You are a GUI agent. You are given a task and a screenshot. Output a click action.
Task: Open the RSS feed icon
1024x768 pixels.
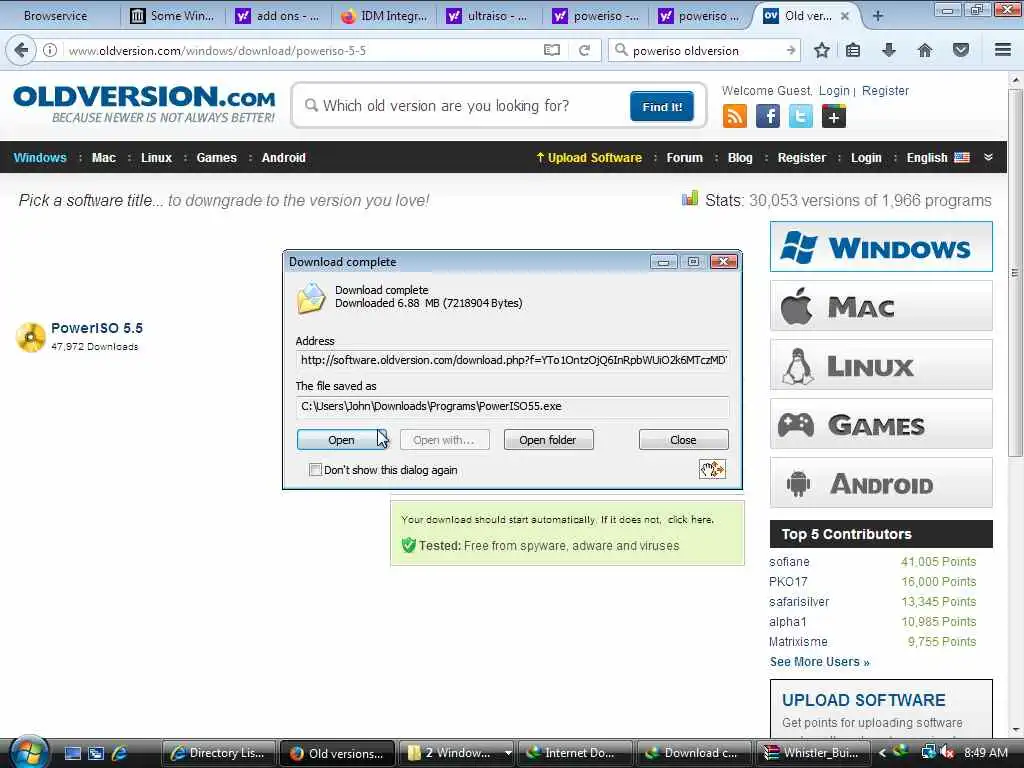pyautogui.click(x=734, y=116)
